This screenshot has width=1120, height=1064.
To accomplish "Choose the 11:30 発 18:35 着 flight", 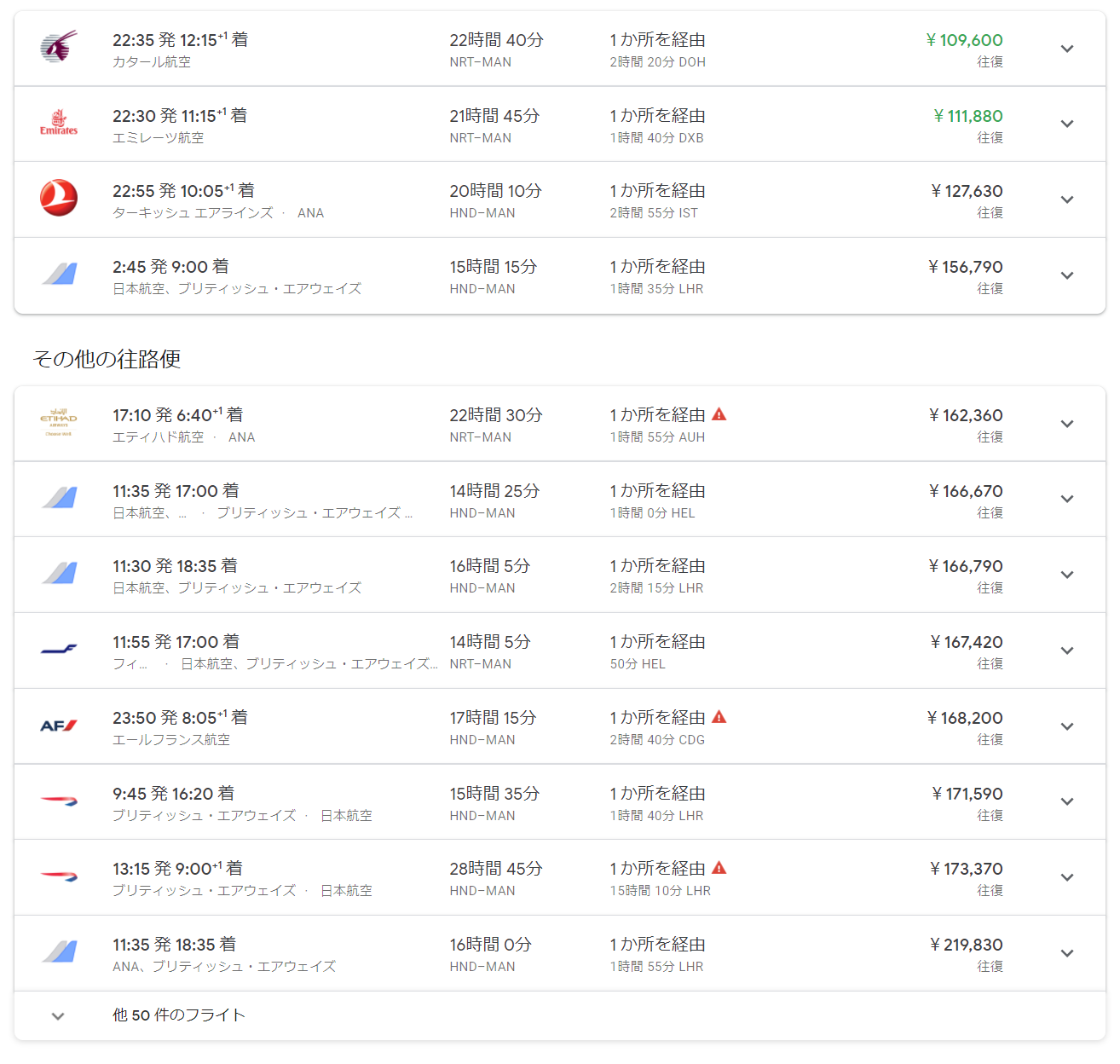I will pos(175,566).
